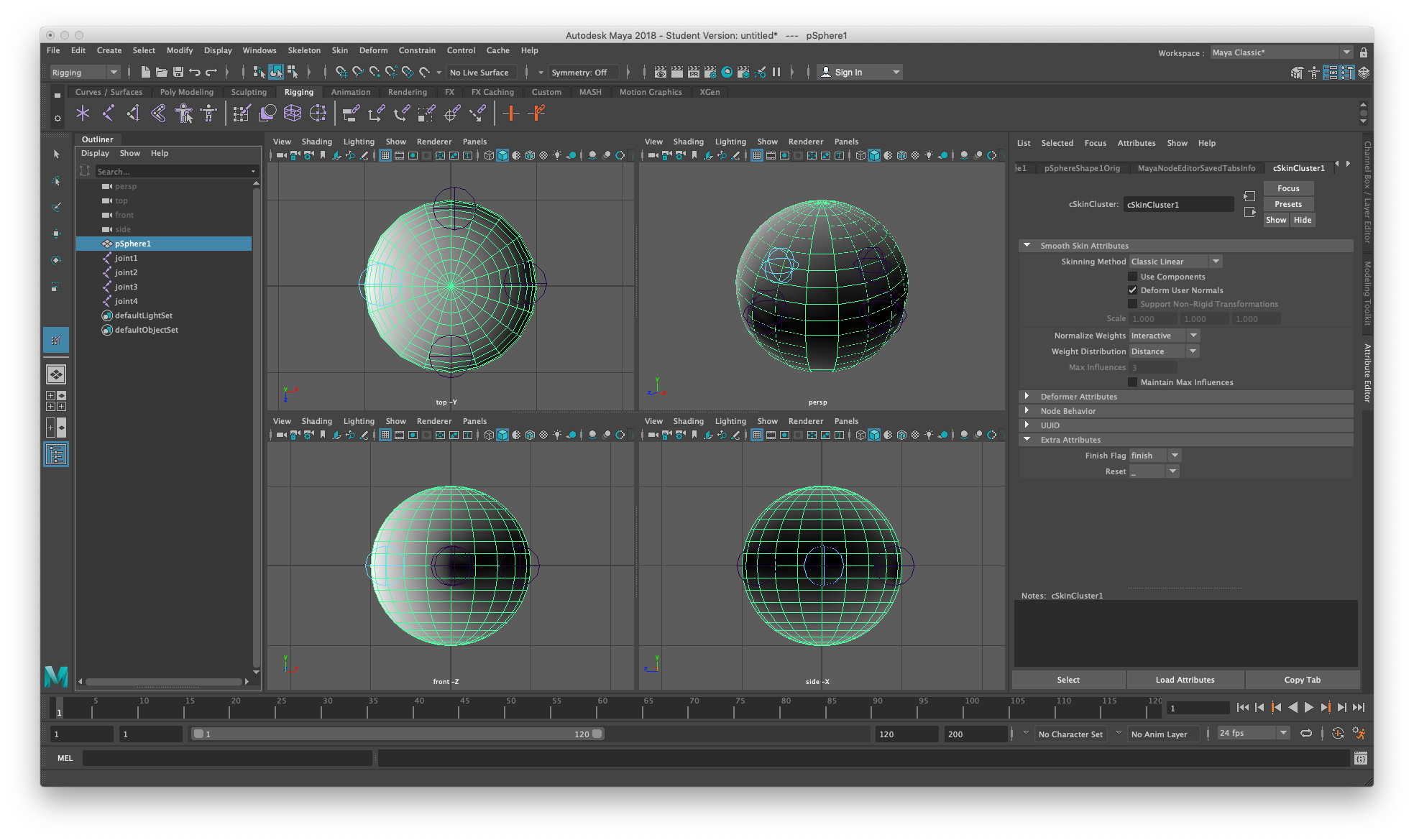Toggle the playback loop icon
The image size is (1414, 840).
[1306, 733]
